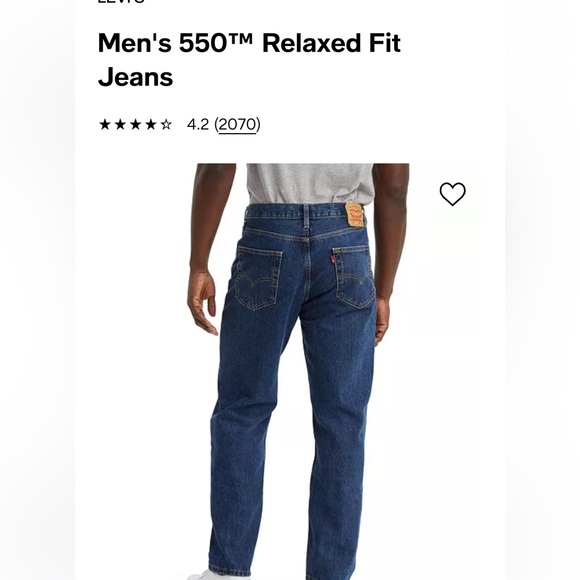580x580 pixels.
Task: Click the fourth filled rating star
Action: click(x=151, y=124)
